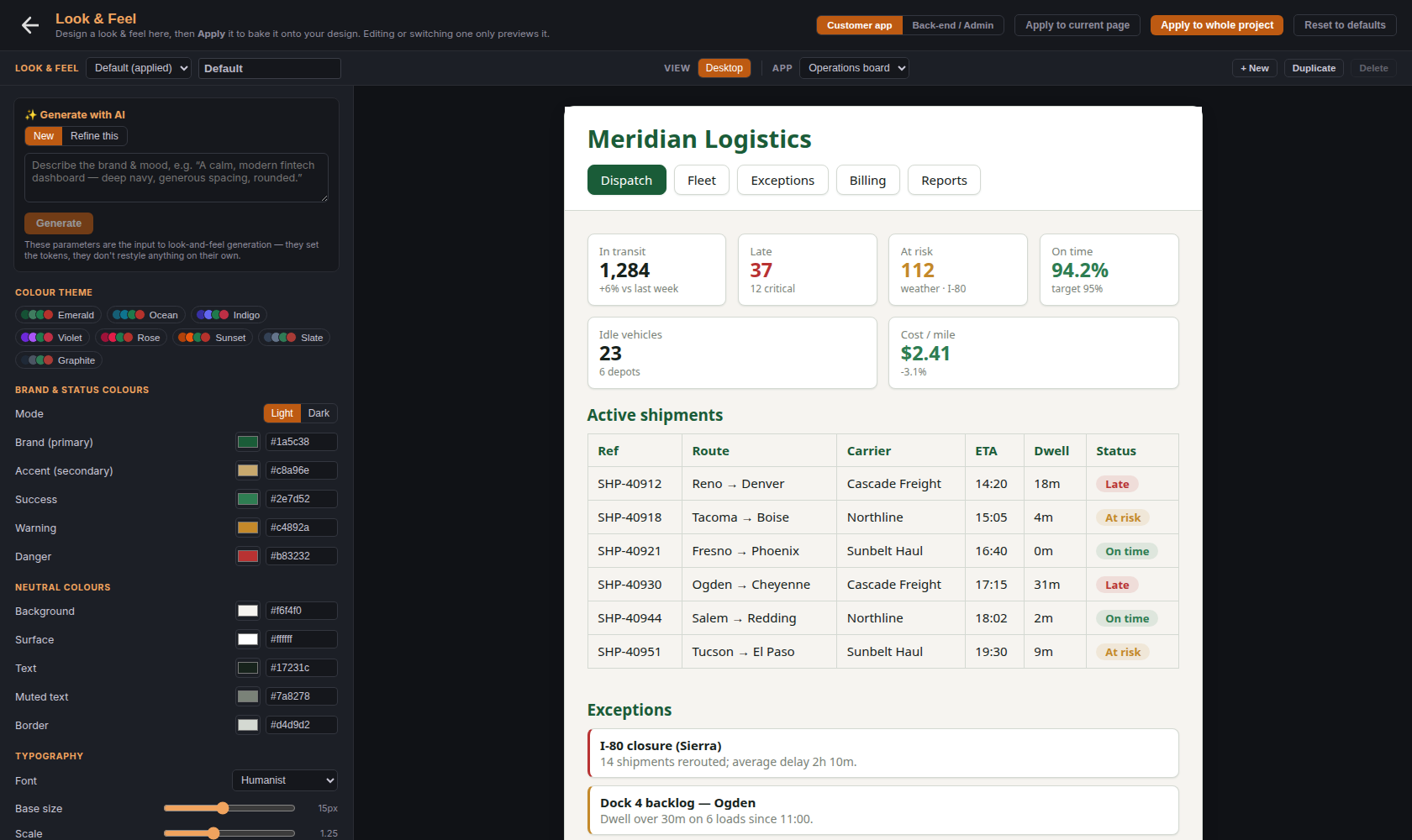Open the Accent (secondary) colour swatch

pos(248,470)
